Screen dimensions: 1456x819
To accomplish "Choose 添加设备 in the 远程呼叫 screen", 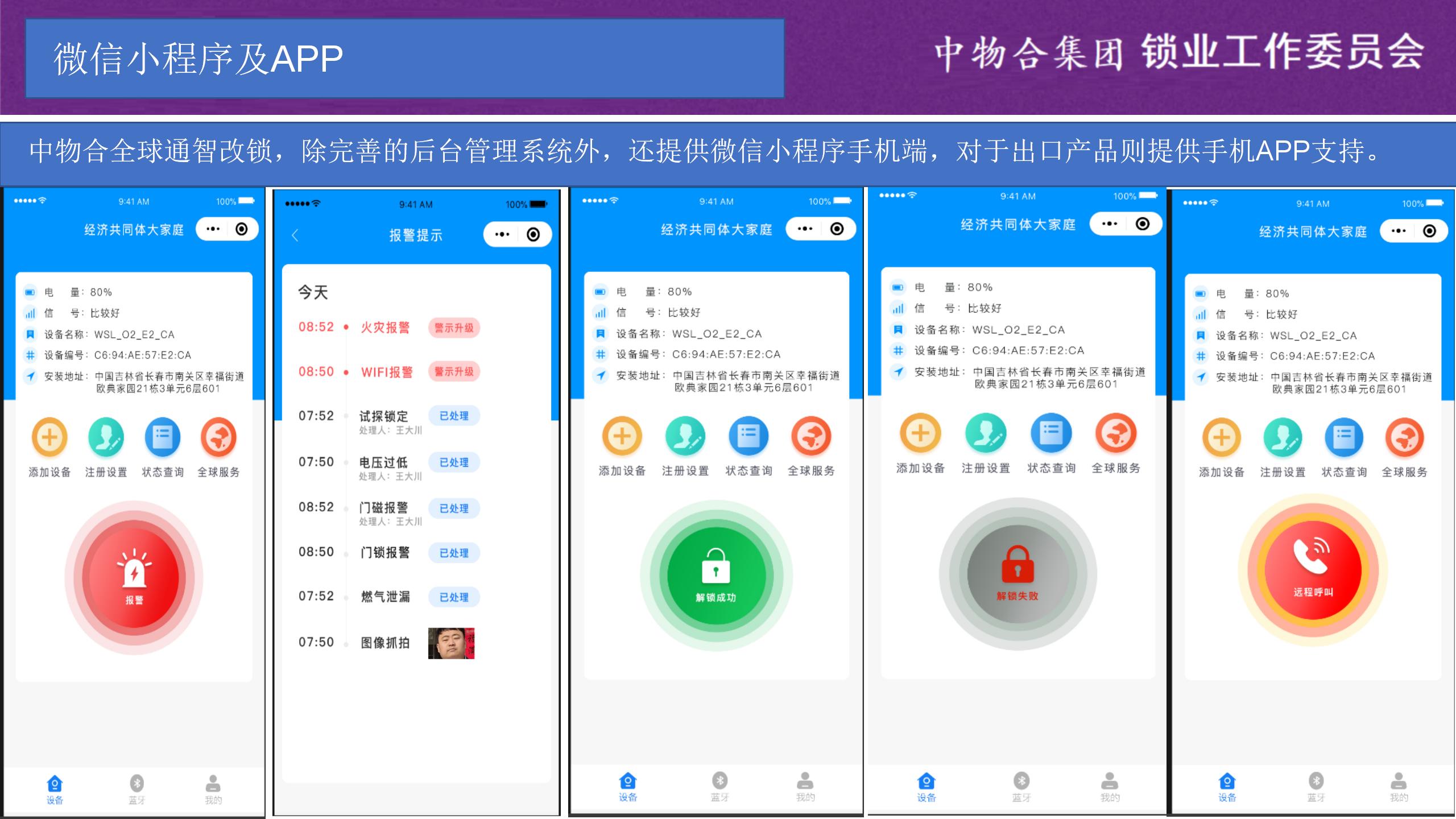I will point(1222,438).
